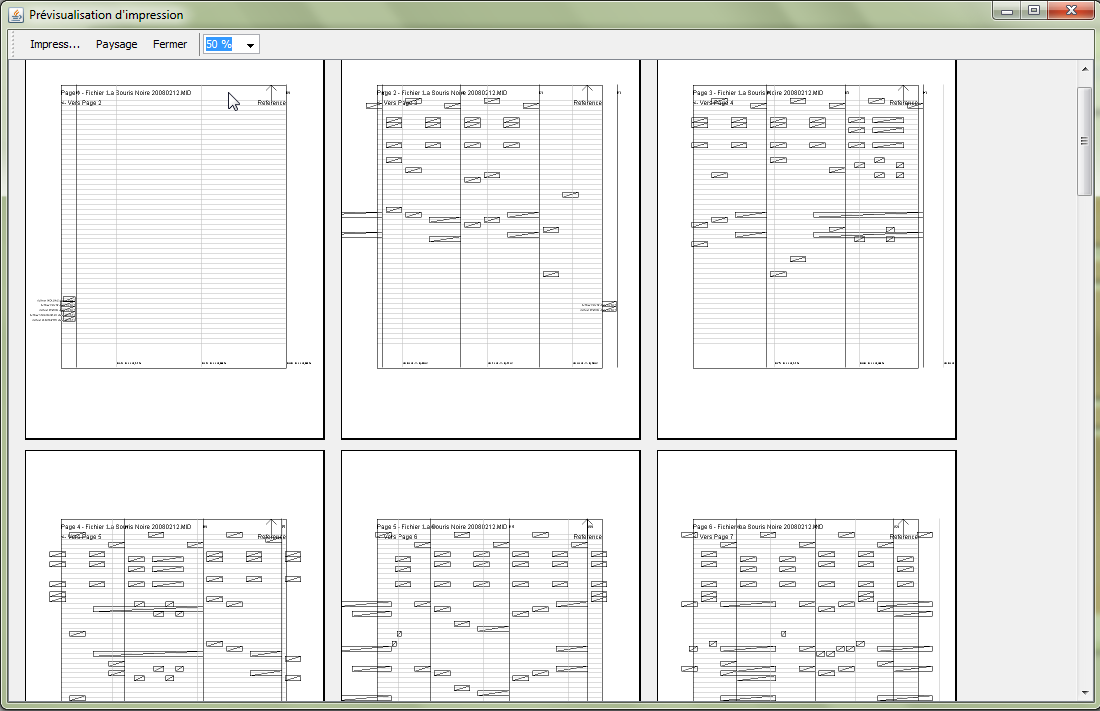Select the Page 6 preview thumbnail
The width and height of the screenshot is (1100, 711).
pos(807,576)
